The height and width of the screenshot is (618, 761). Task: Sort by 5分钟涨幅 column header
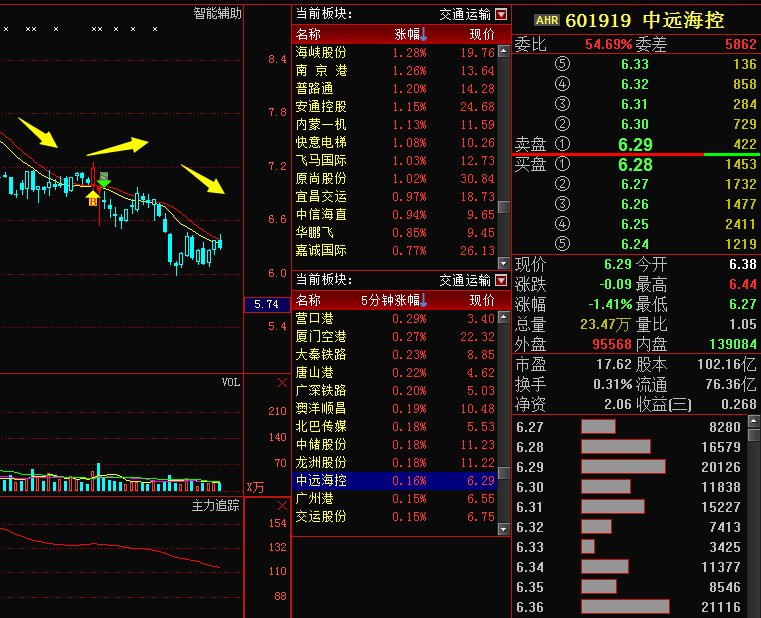(394, 300)
